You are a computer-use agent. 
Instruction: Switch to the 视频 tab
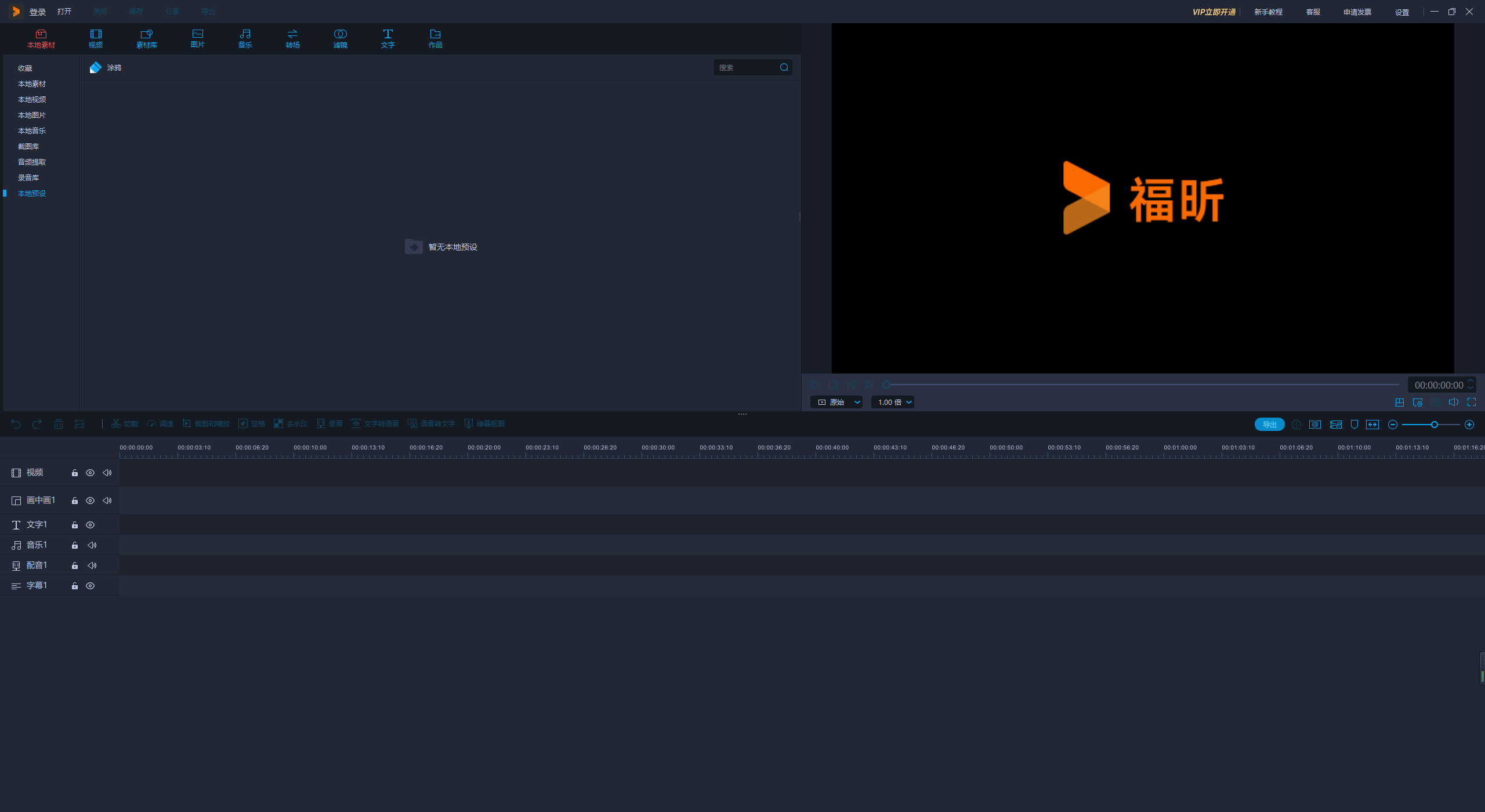[x=96, y=39]
